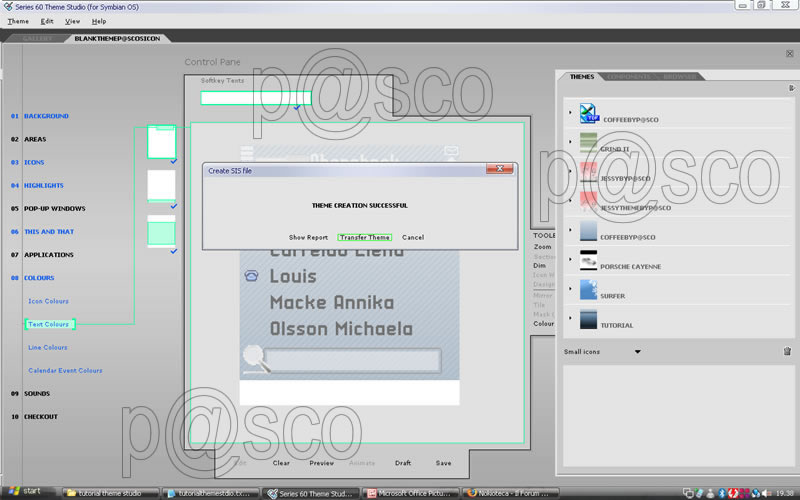The image size is (800, 500).
Task: Open the Small icons view dropdown
Action: pos(637,352)
